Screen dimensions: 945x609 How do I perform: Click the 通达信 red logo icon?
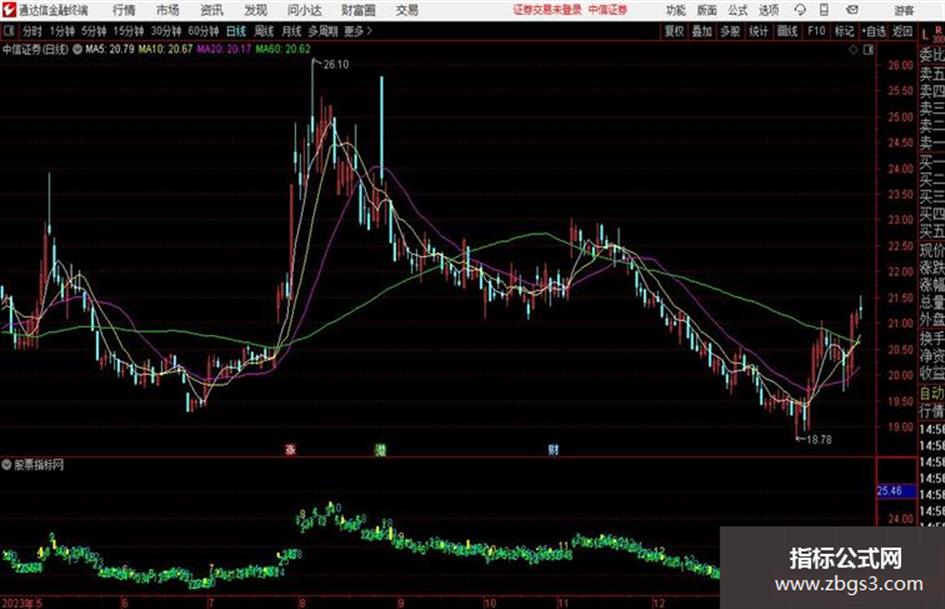tap(8, 10)
